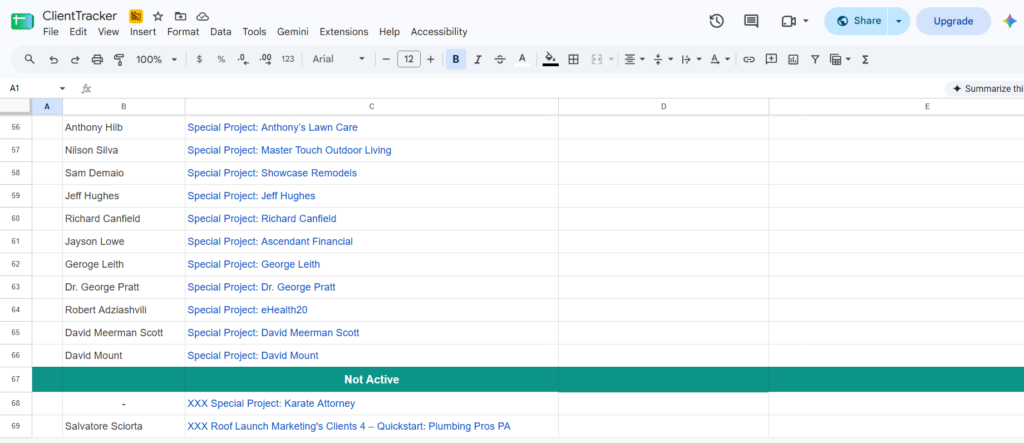This screenshot has width=1024, height=443.
Task: Click the Summarize this button
Action: pyautogui.click(x=987, y=88)
